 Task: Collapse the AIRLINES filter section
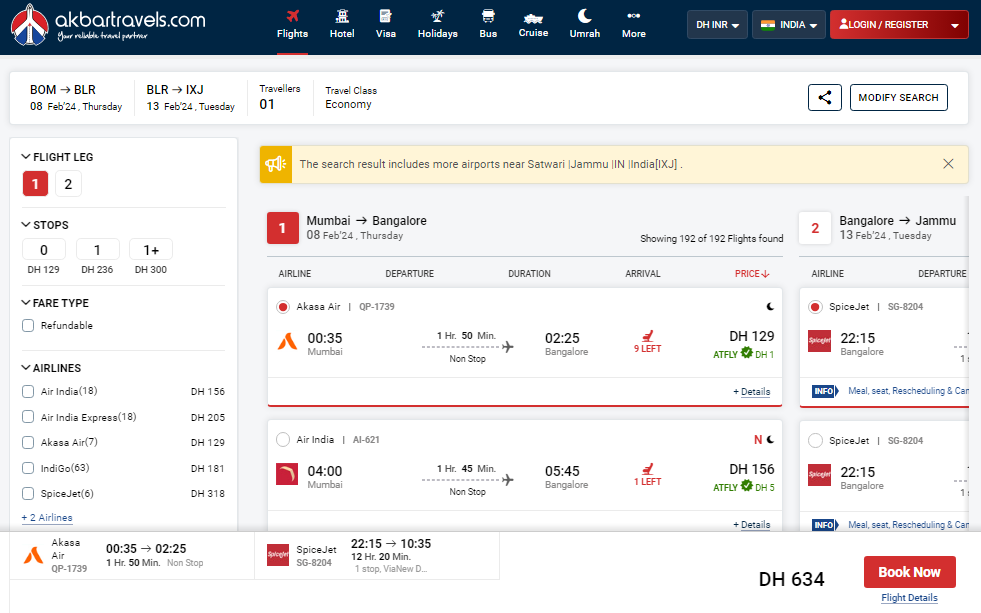point(26,368)
